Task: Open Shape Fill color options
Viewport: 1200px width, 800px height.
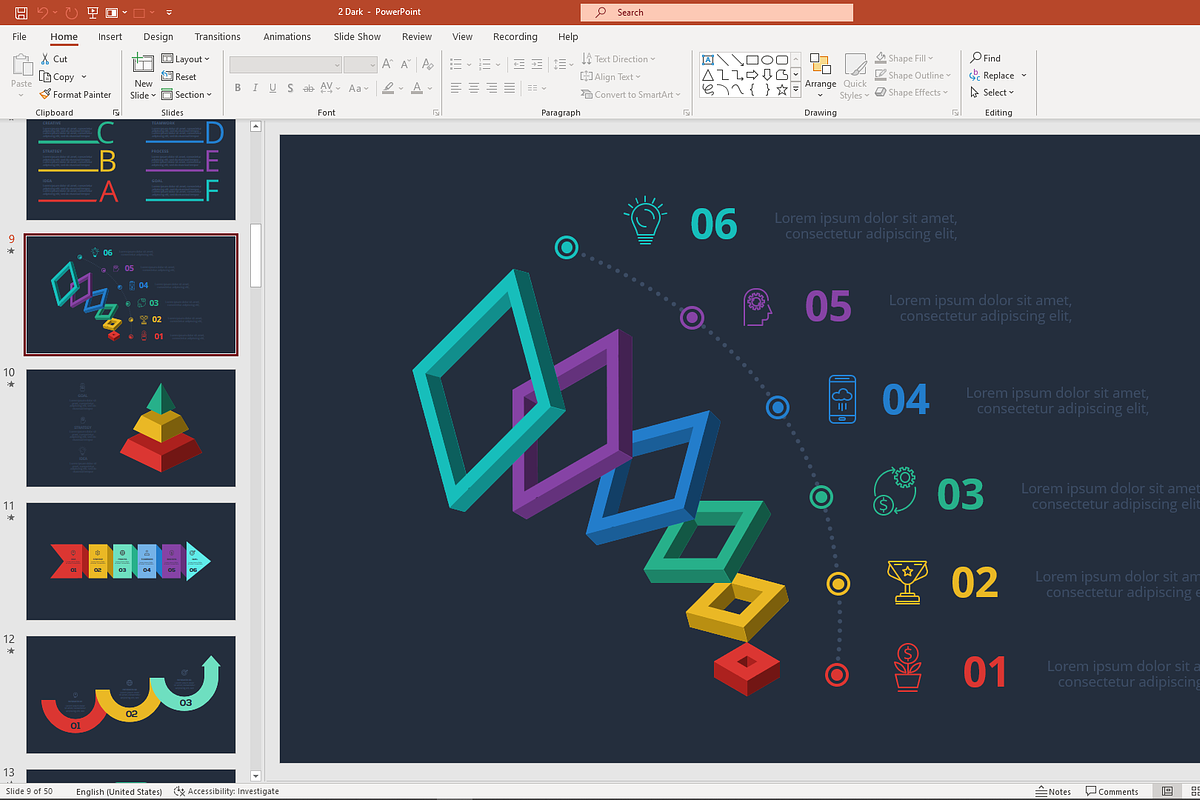Action: pos(905,59)
